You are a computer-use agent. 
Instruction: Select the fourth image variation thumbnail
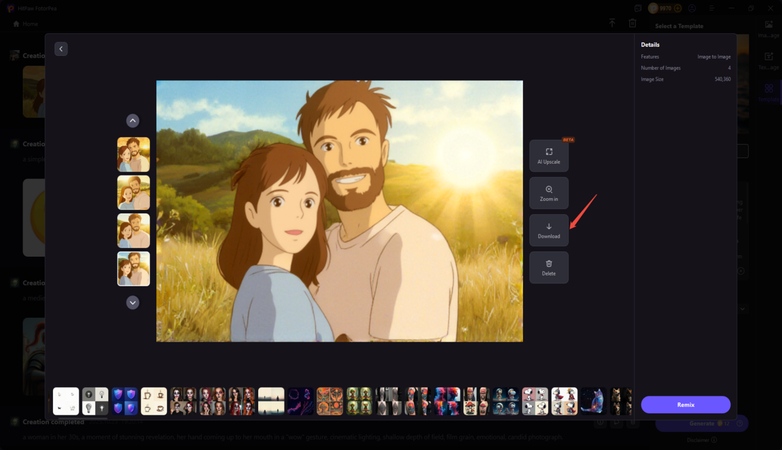133,268
